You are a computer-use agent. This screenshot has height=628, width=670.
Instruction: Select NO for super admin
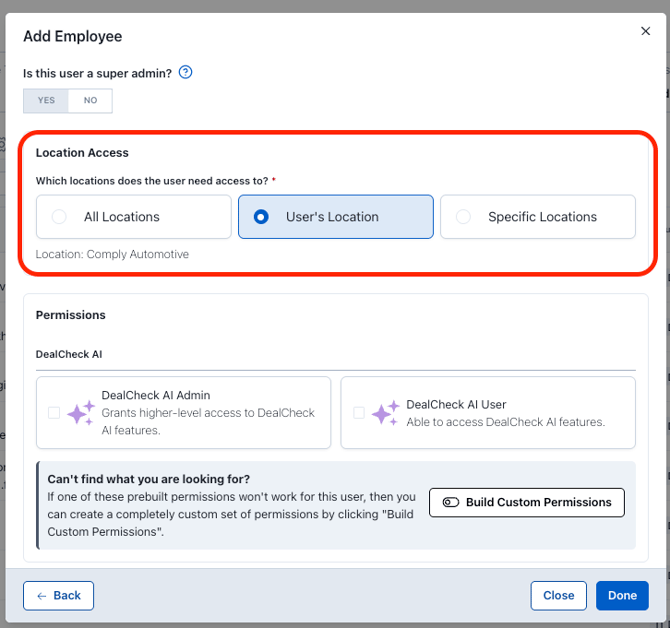91,100
